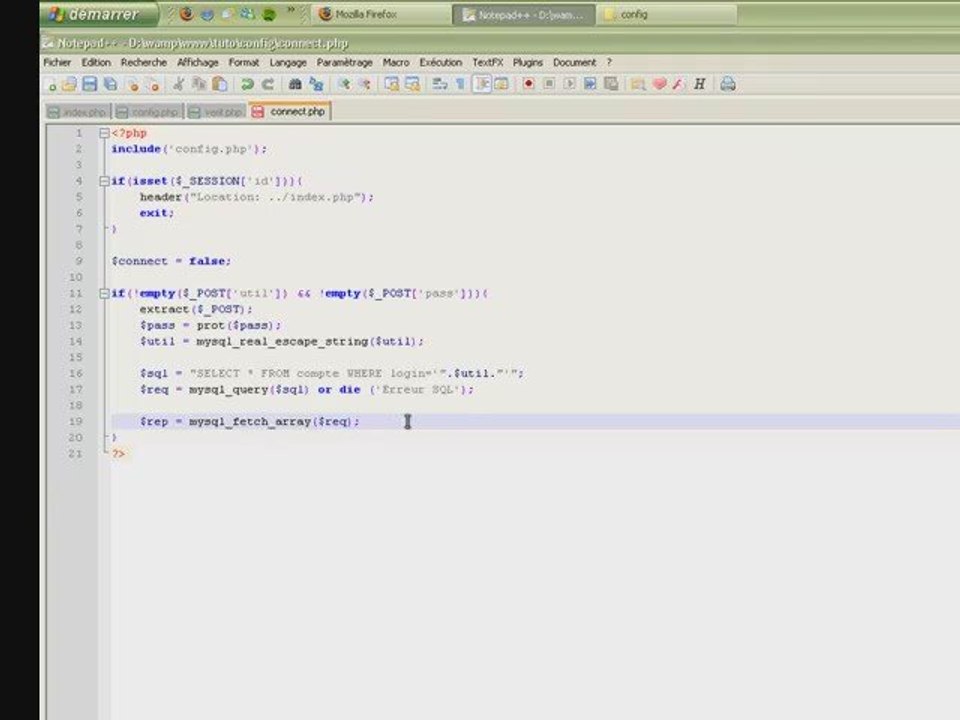This screenshot has height=720, width=960.
Task: Click the include('config.php'); code line
Action: click(x=189, y=149)
